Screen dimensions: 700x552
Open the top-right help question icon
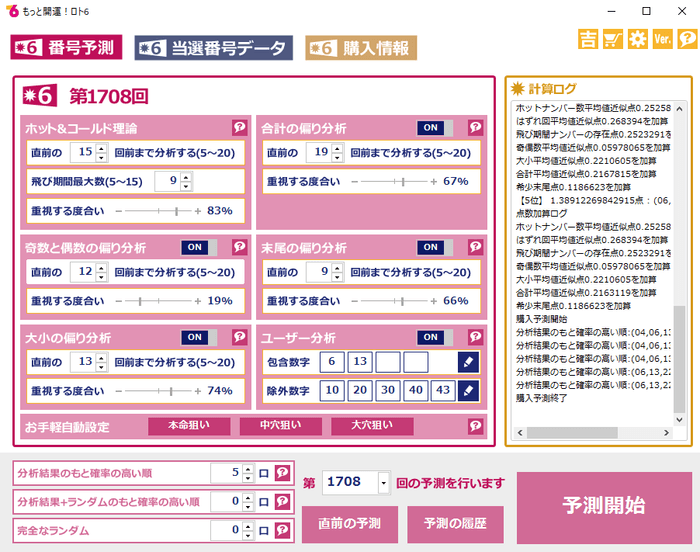point(688,39)
